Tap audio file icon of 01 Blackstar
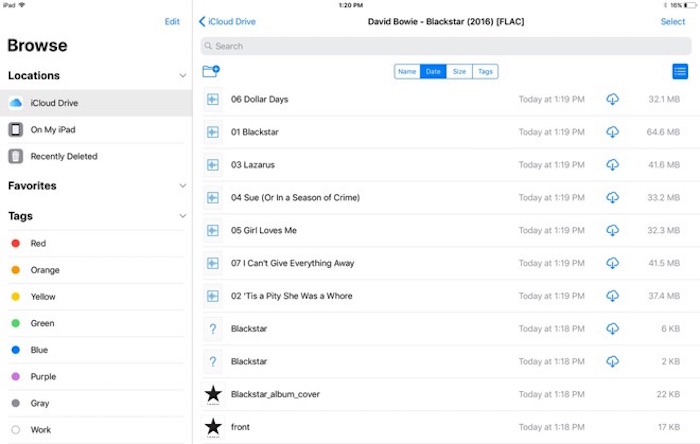 pos(213,132)
